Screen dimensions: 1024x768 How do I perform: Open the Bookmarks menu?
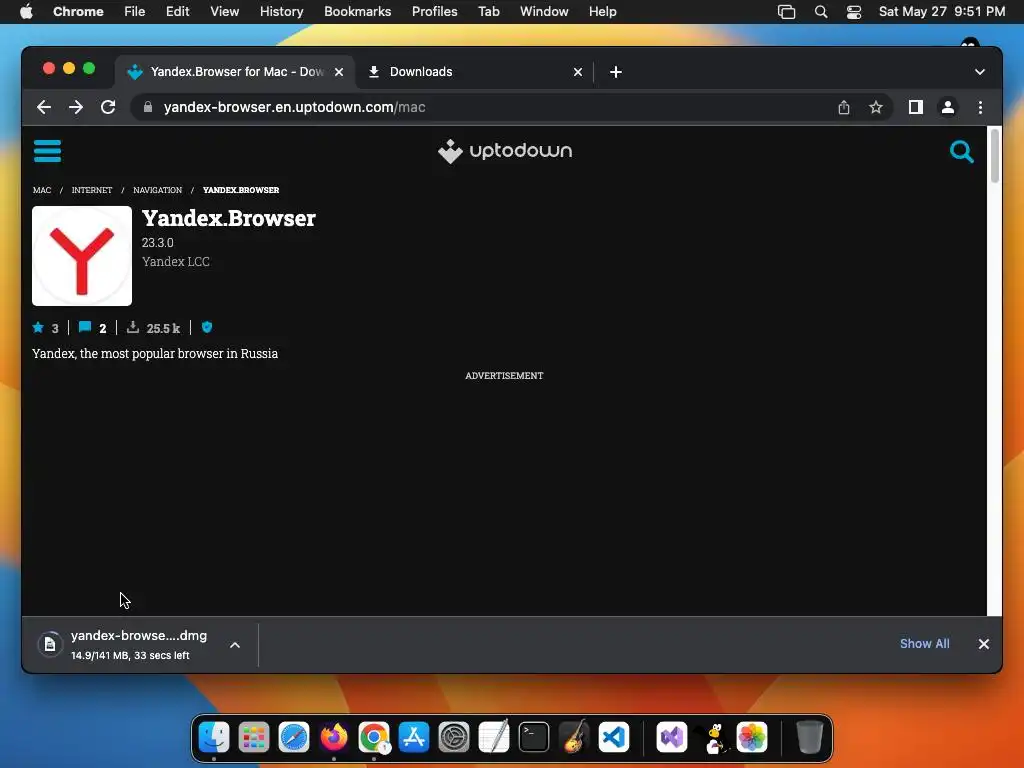pyautogui.click(x=357, y=12)
